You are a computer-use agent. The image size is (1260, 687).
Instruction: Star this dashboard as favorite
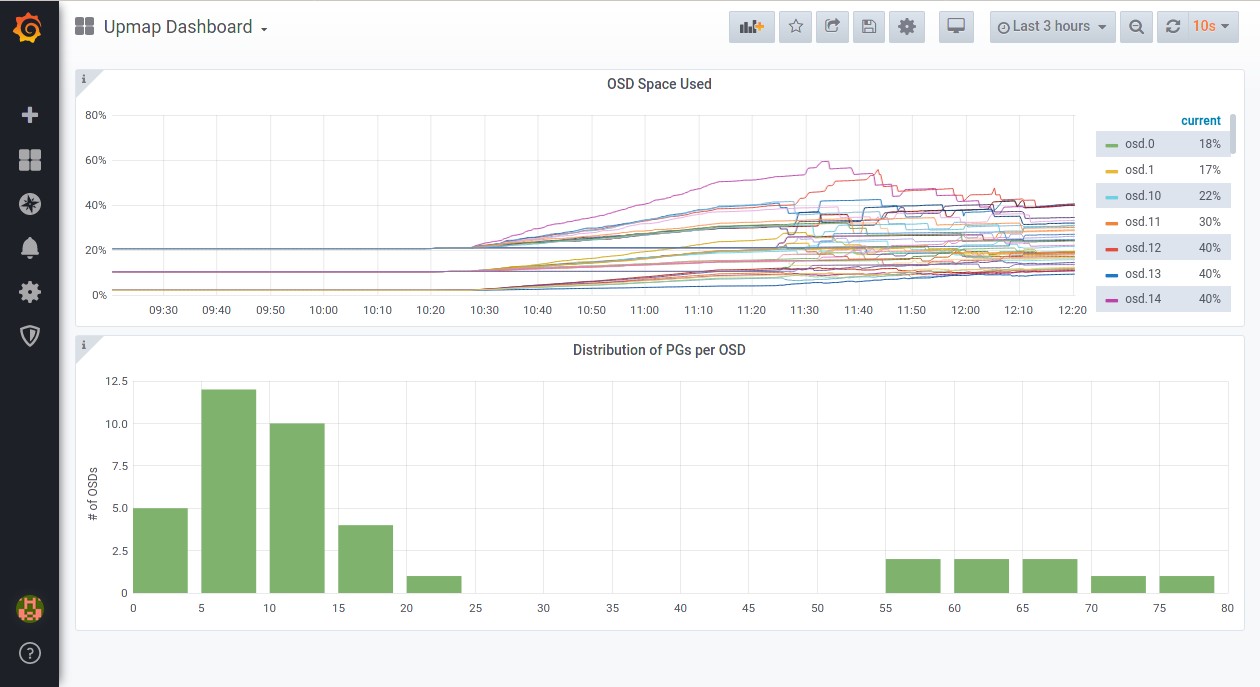pos(796,27)
